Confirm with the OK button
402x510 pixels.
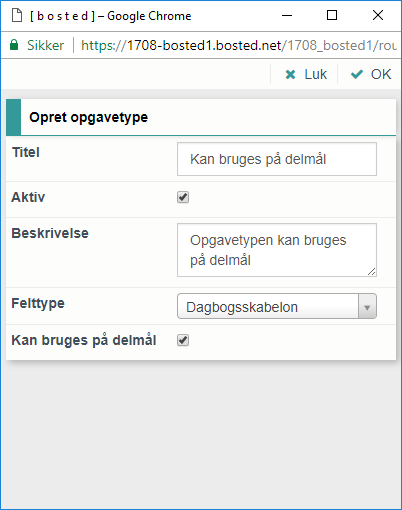tap(371, 74)
